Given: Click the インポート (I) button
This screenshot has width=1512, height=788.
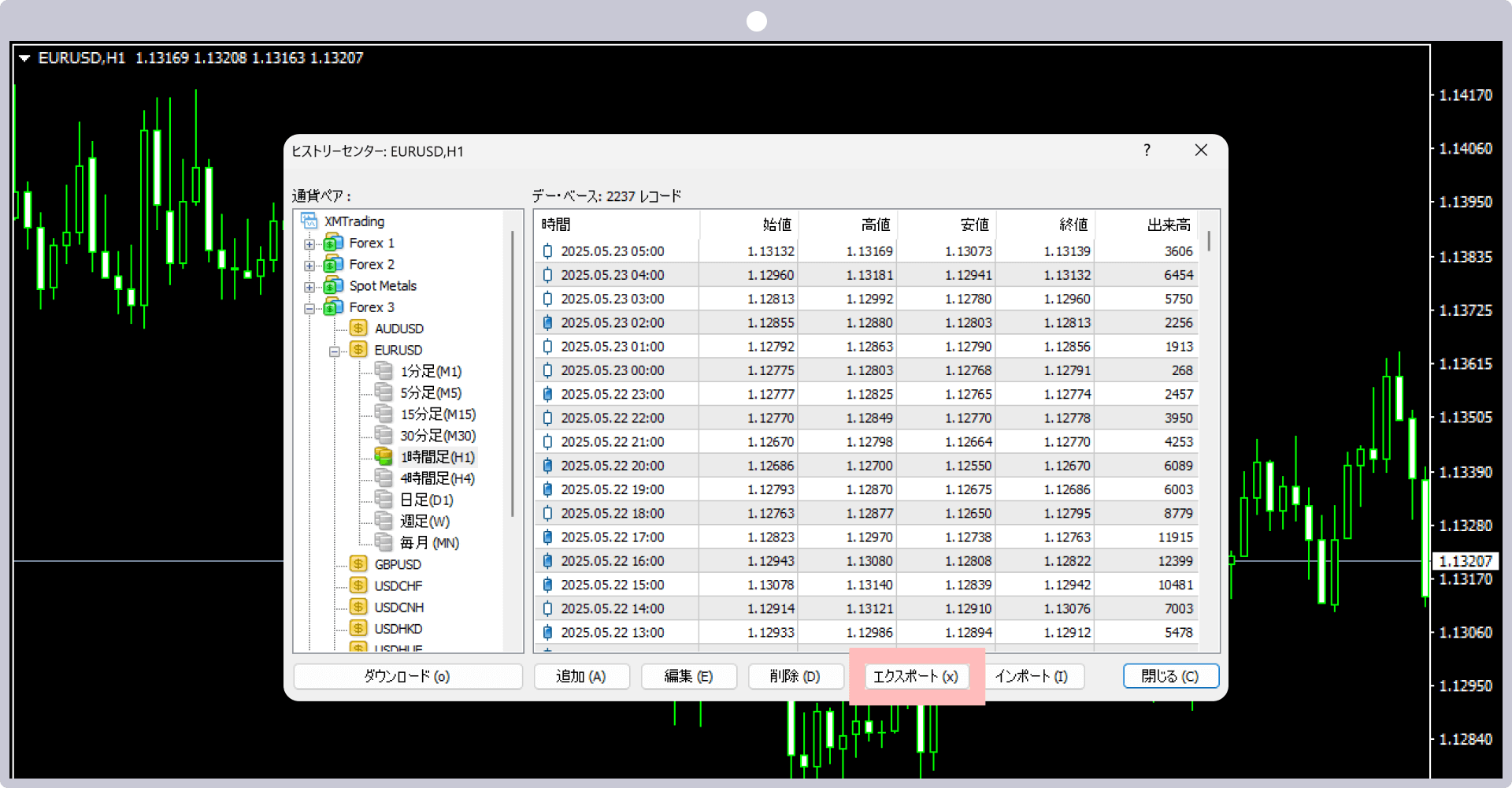Looking at the screenshot, I should click(x=1032, y=676).
